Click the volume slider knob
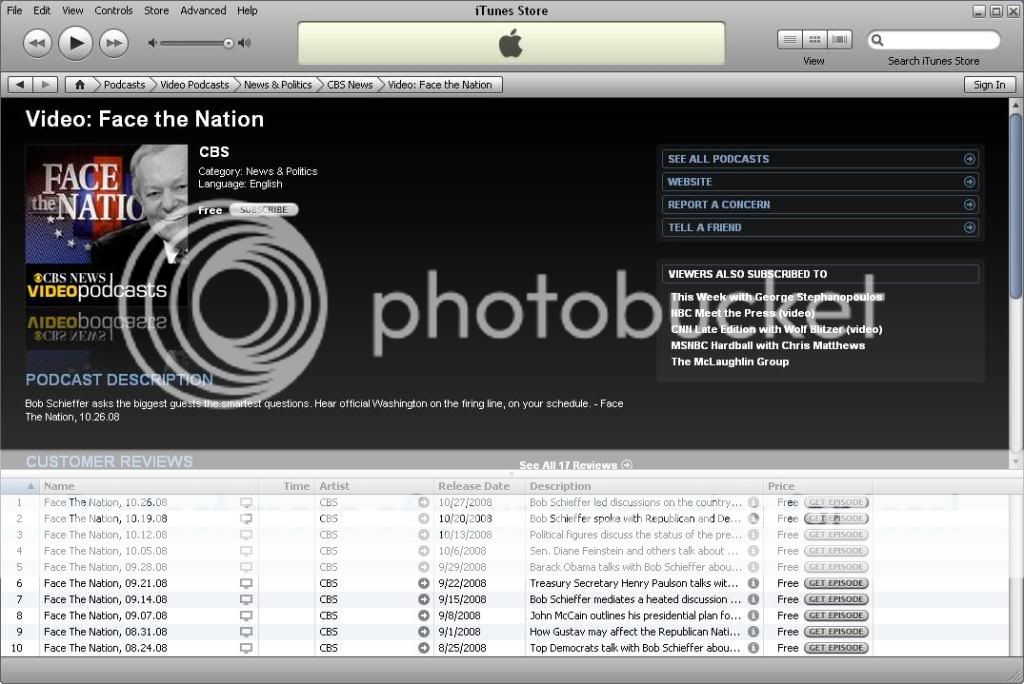Screen dimensions: 1024x684 click(x=228, y=43)
